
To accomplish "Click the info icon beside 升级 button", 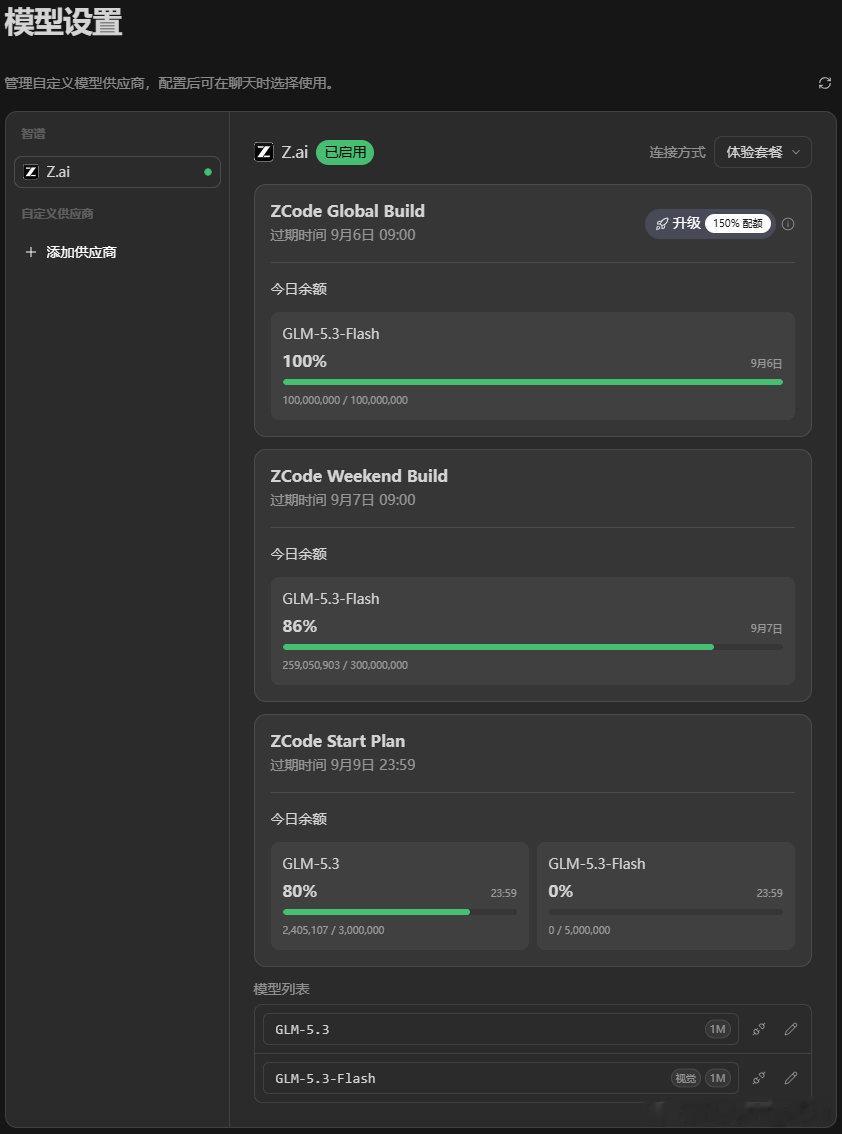I will coord(788,224).
